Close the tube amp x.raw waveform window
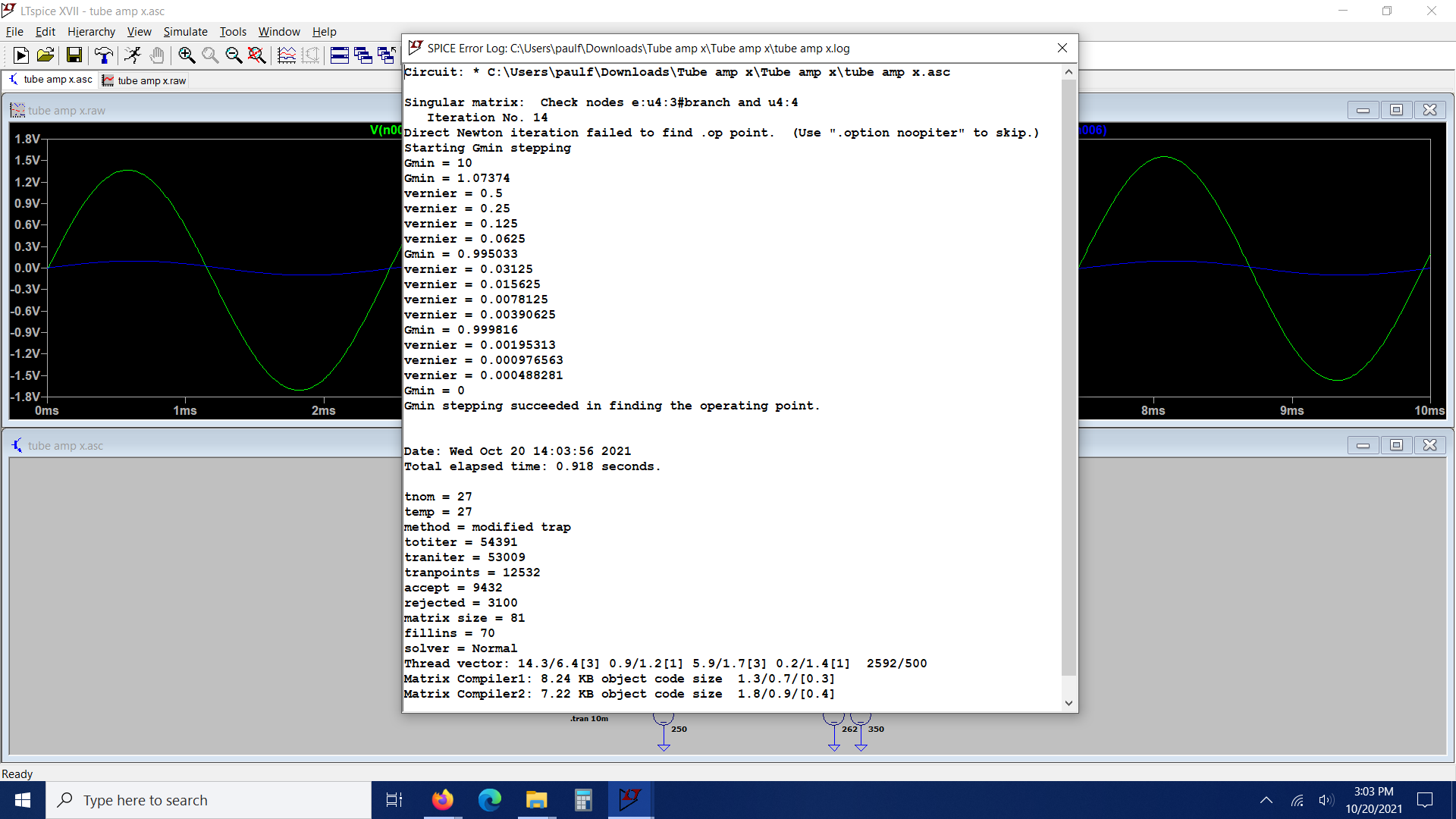Screen dimensions: 1456x819 click(1429, 110)
